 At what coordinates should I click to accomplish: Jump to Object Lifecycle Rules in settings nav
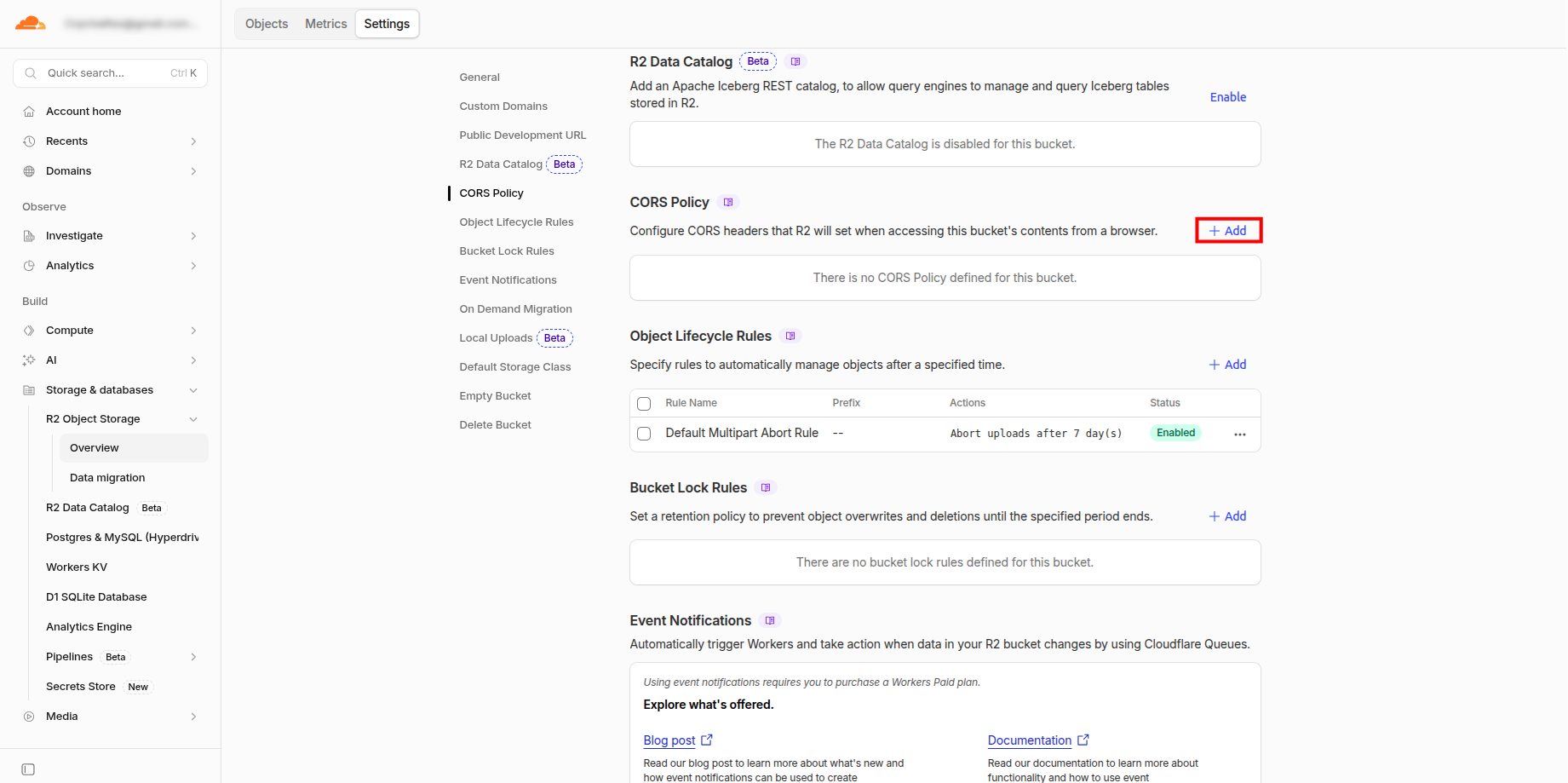516,222
